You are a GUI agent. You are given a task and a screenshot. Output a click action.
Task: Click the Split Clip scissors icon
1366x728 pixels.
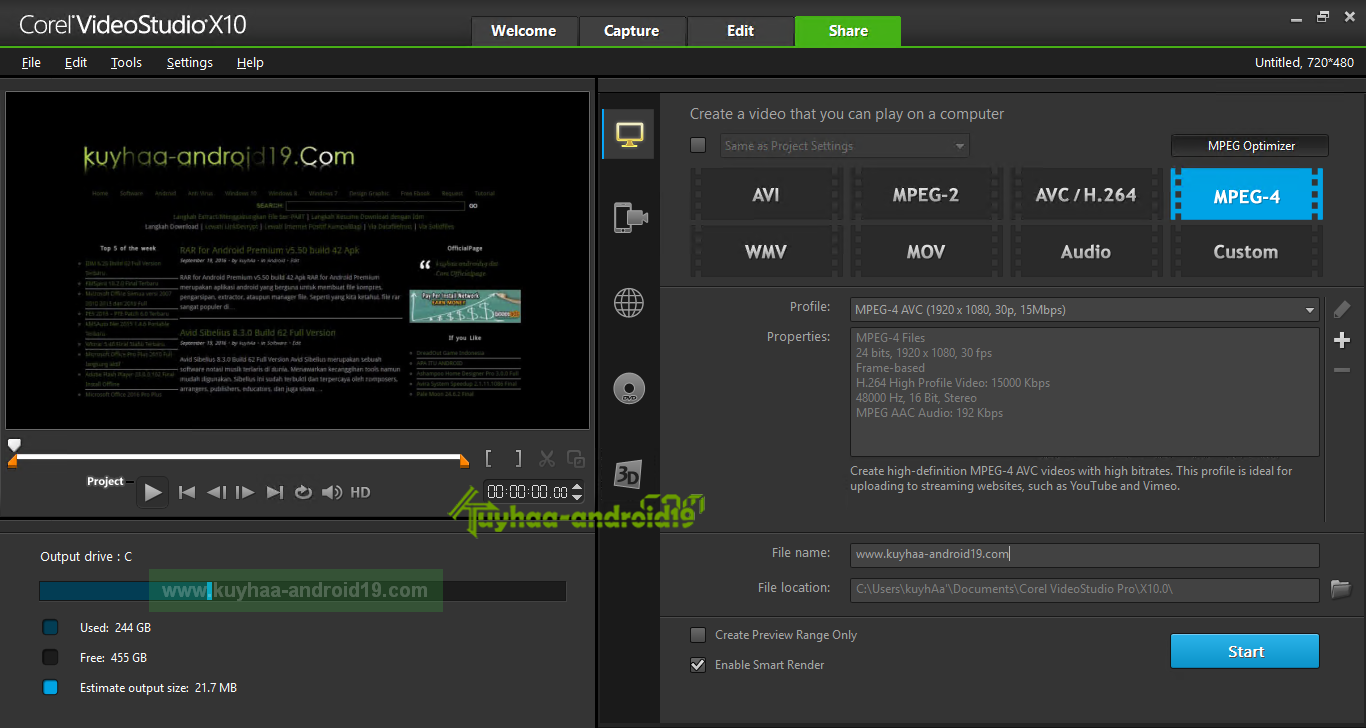[x=547, y=459]
